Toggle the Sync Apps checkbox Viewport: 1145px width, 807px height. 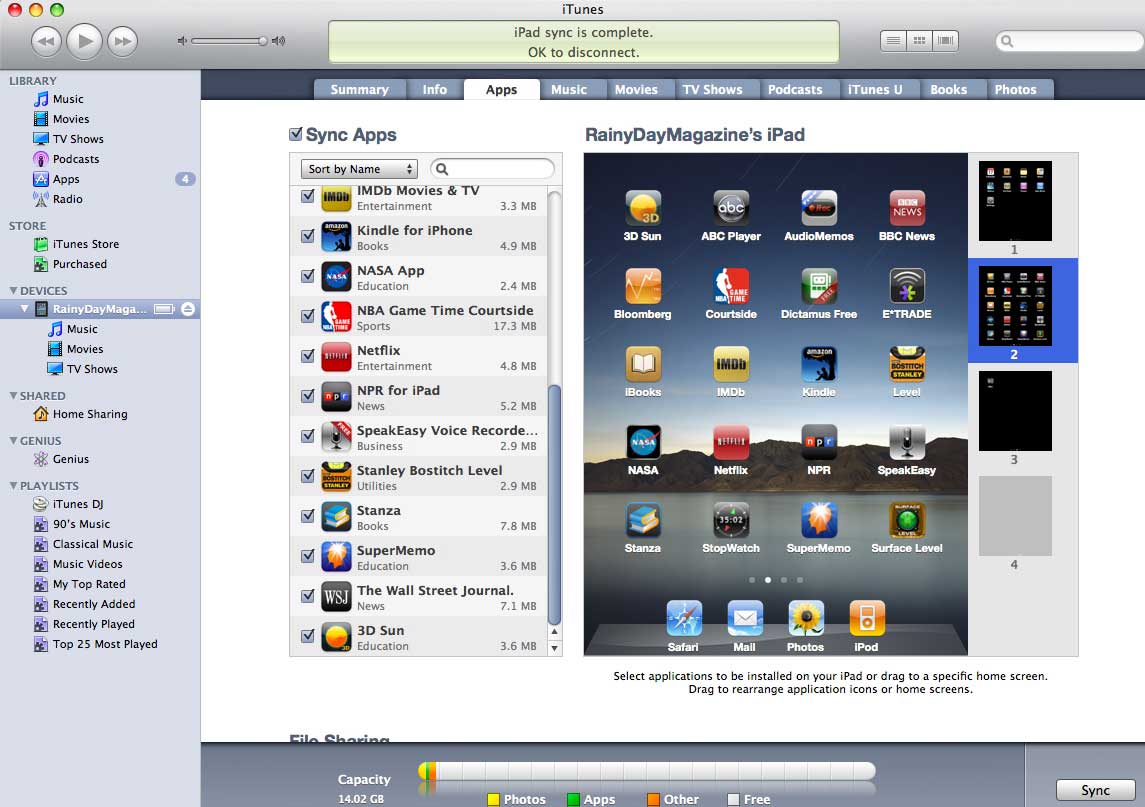pos(296,134)
